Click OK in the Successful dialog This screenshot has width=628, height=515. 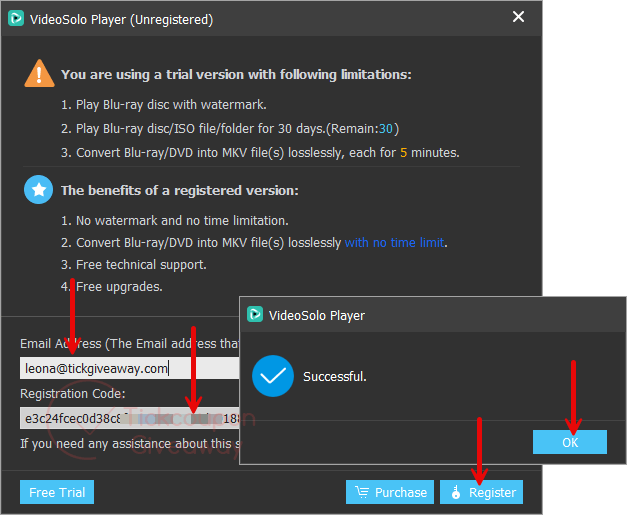click(570, 442)
